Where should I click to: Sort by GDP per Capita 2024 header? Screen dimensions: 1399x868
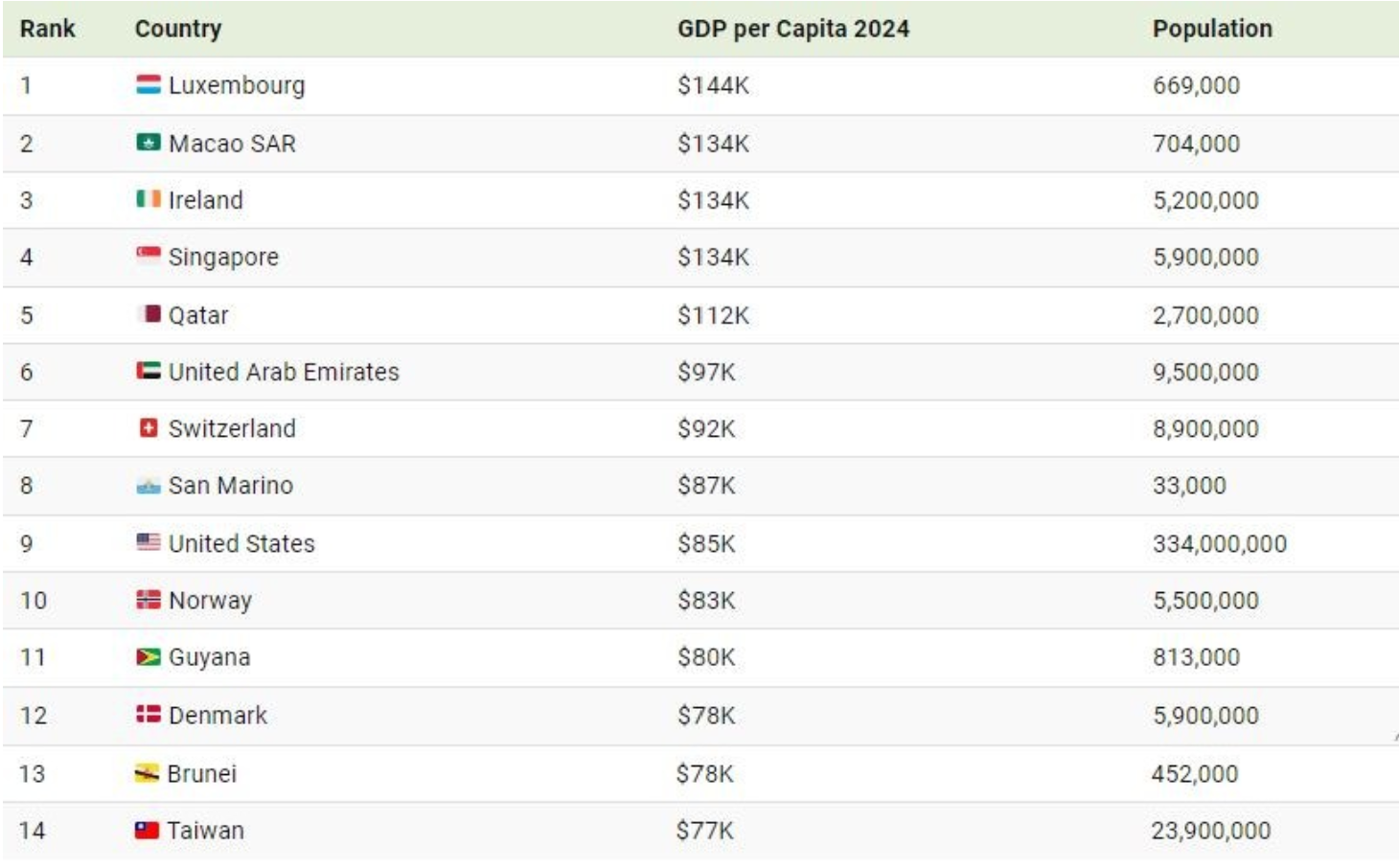(793, 29)
